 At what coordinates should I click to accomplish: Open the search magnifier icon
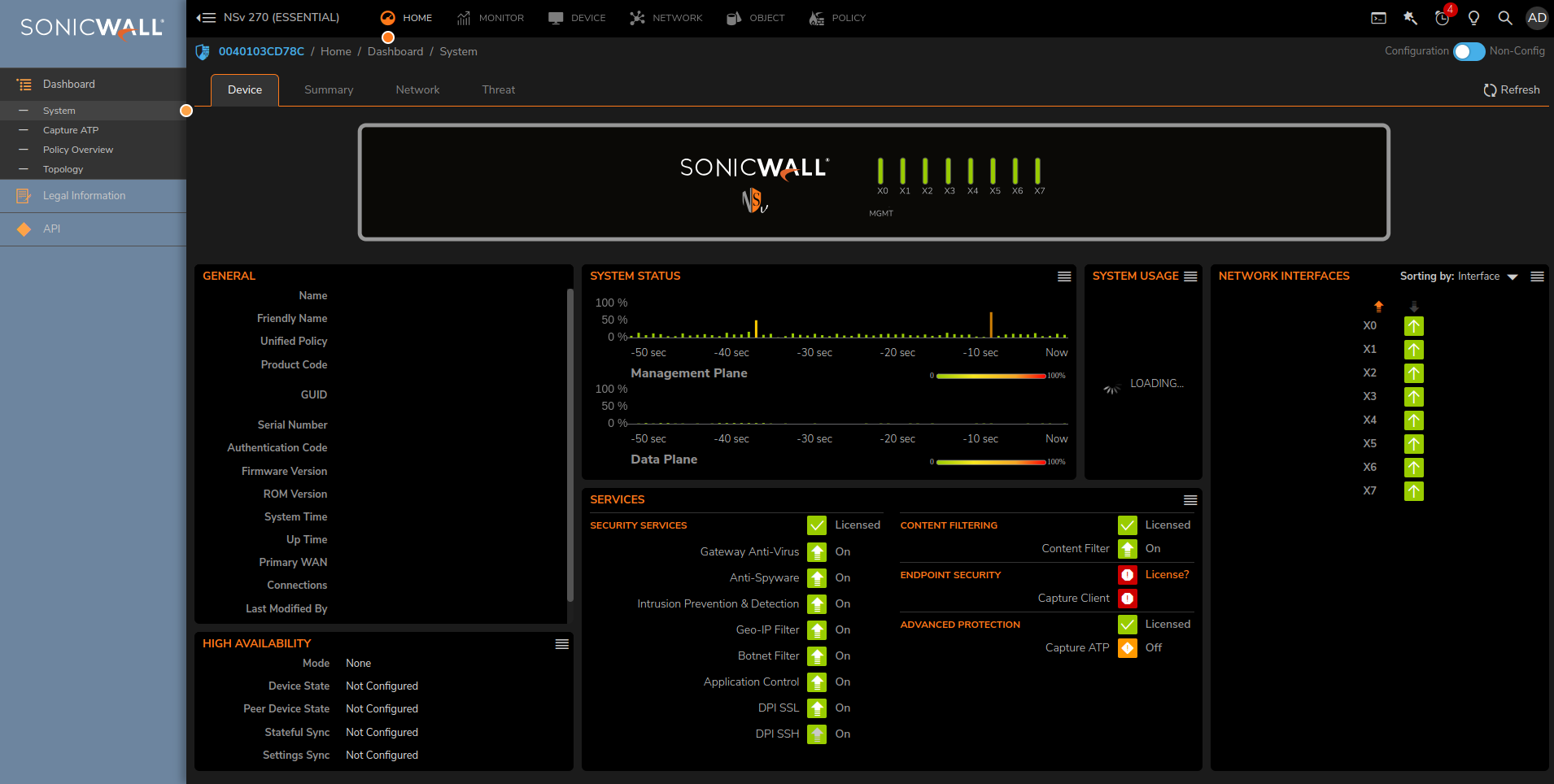click(x=1505, y=18)
